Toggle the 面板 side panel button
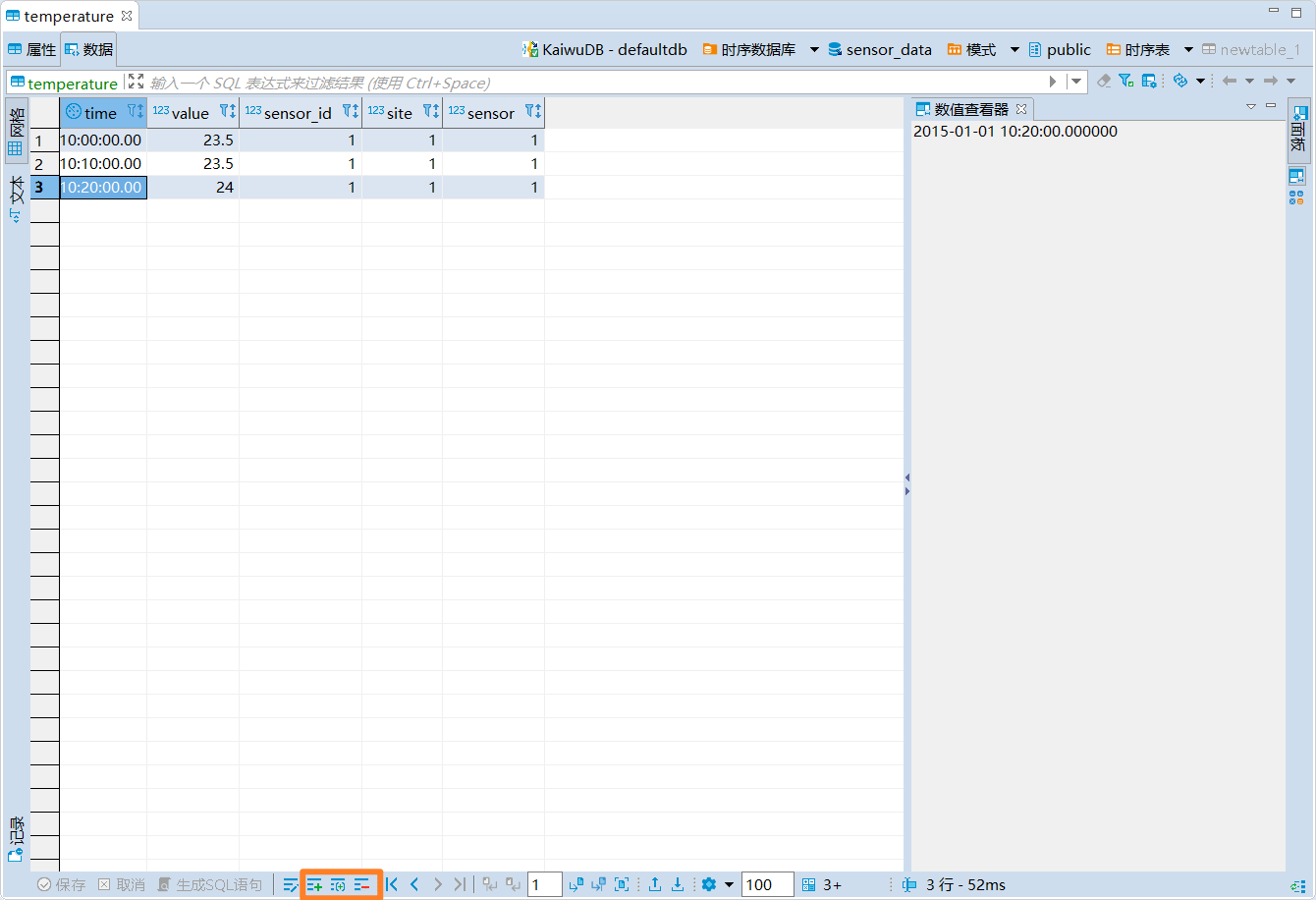Screen dimensions: 1316x900 (x=1298, y=128)
